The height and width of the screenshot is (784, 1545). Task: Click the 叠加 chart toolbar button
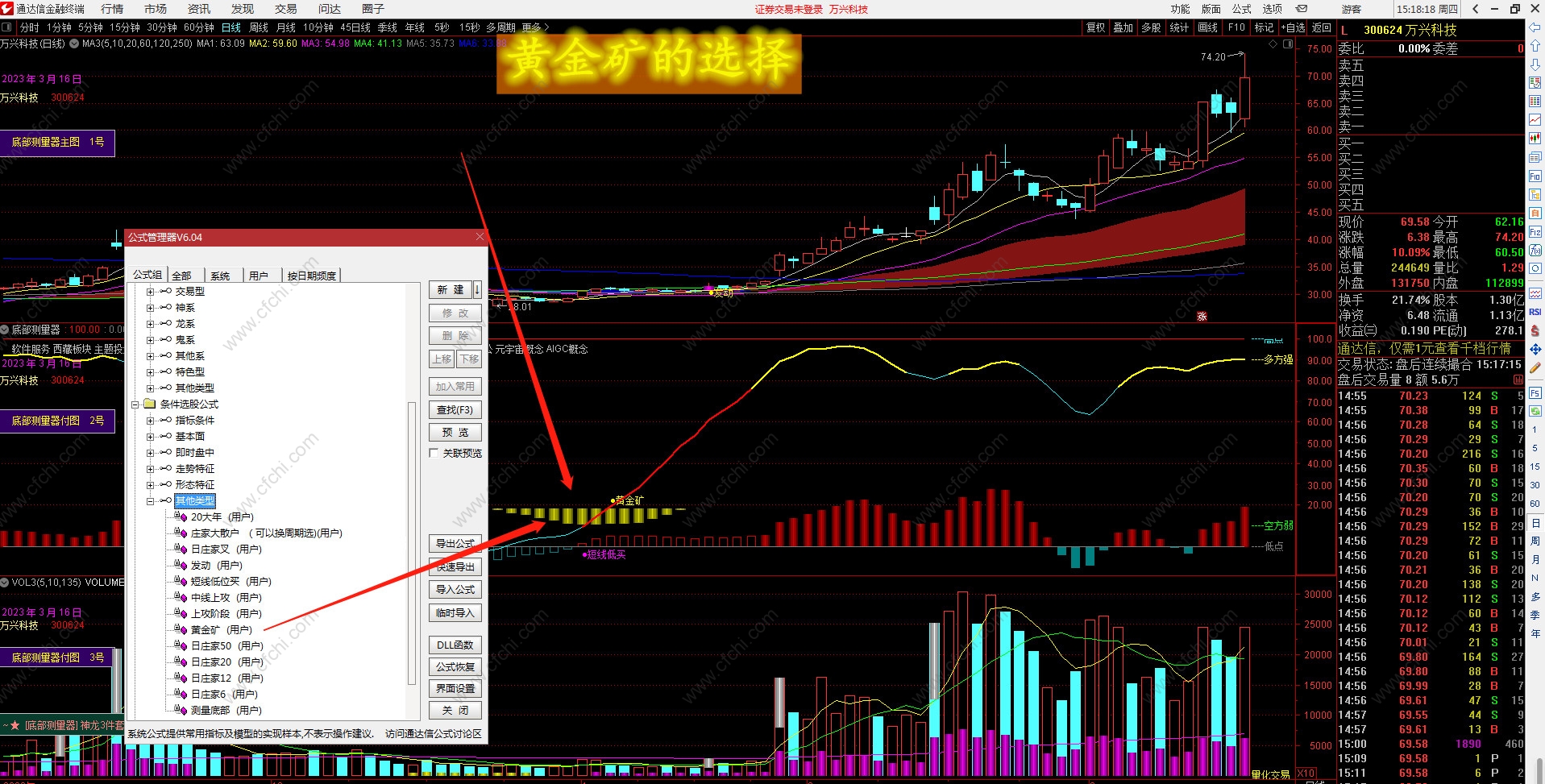point(1123,27)
